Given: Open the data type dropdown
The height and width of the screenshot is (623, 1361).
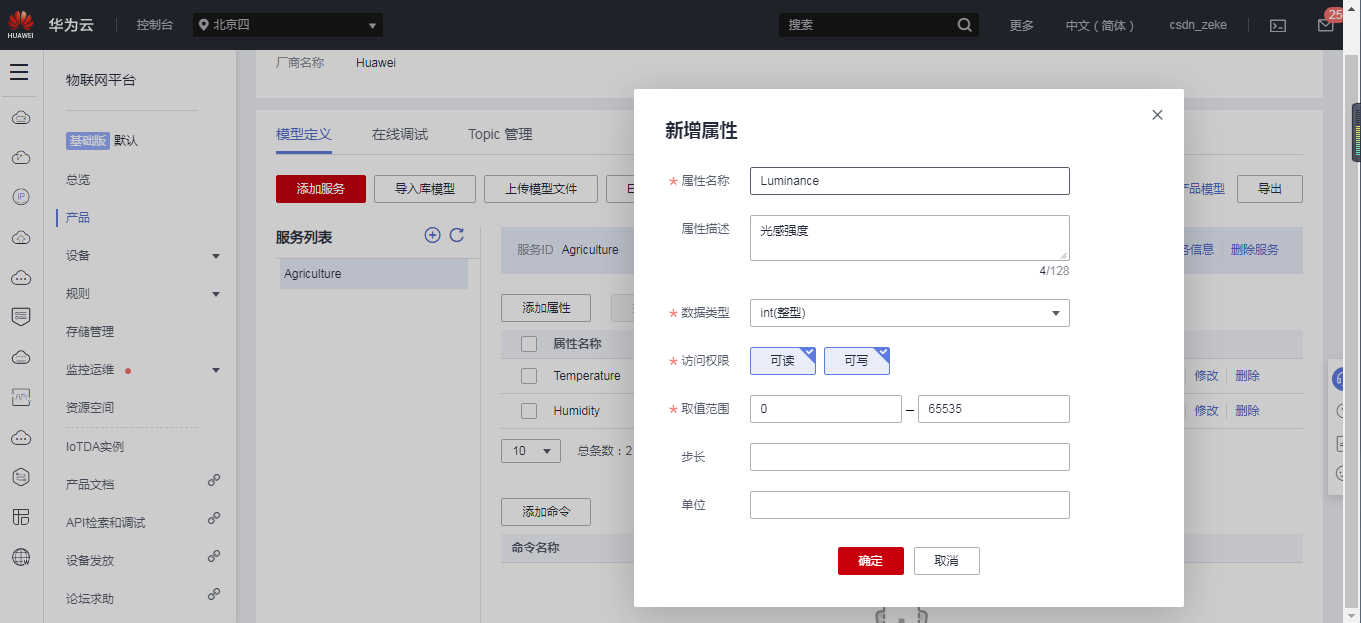Looking at the screenshot, I should 909,313.
